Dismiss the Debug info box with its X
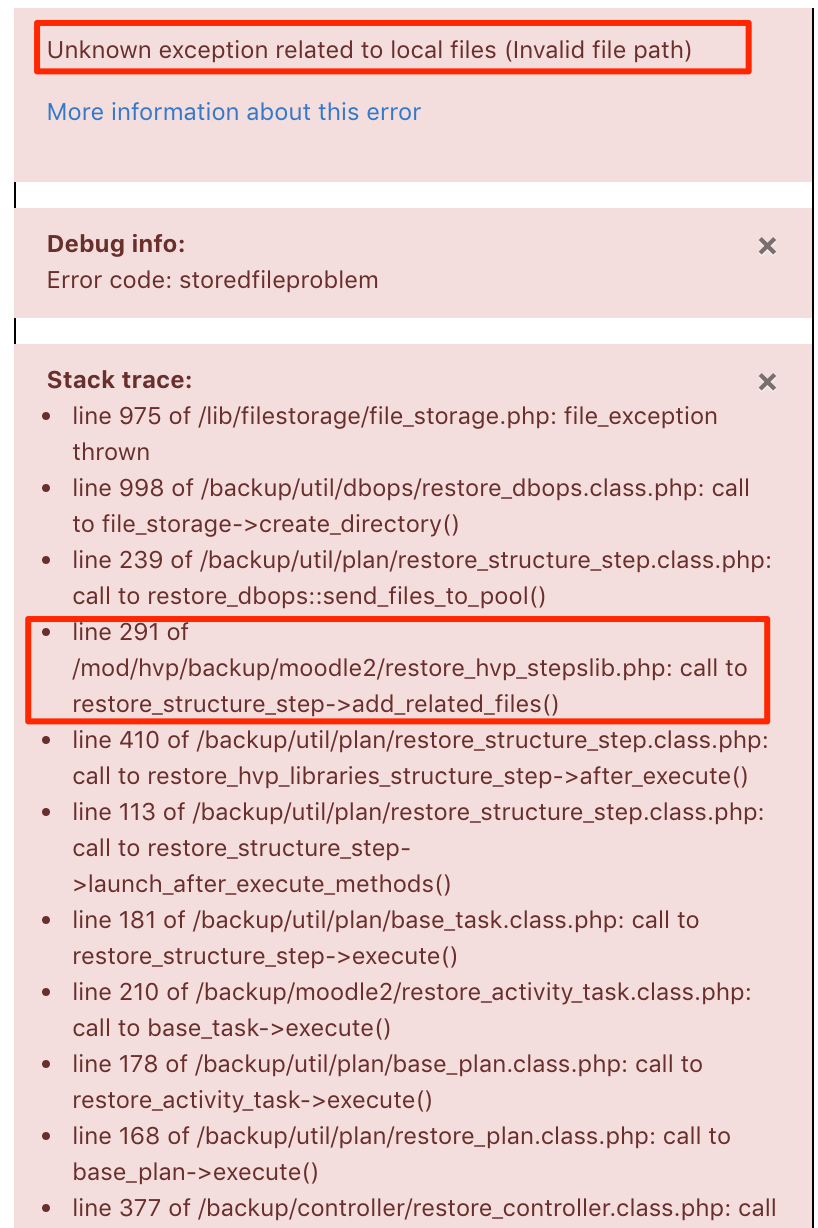This screenshot has height=1228, width=818. (767, 246)
